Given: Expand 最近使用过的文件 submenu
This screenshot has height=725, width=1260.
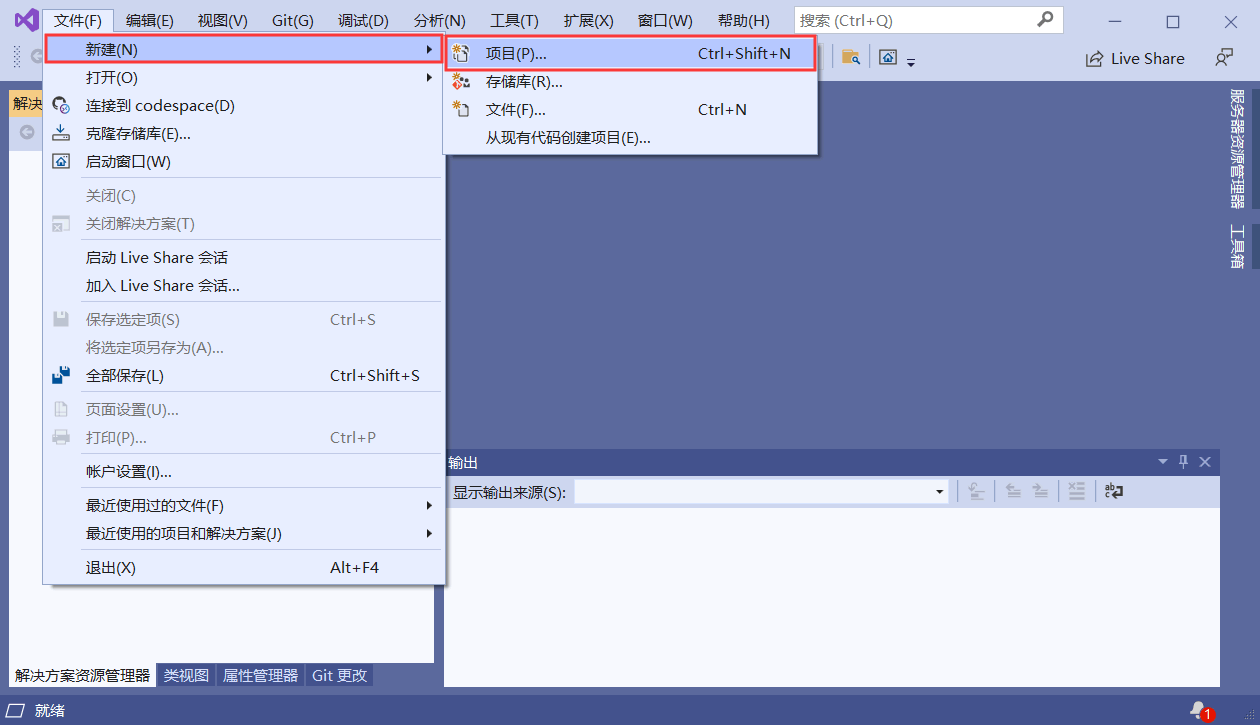Looking at the screenshot, I should coord(429,505).
